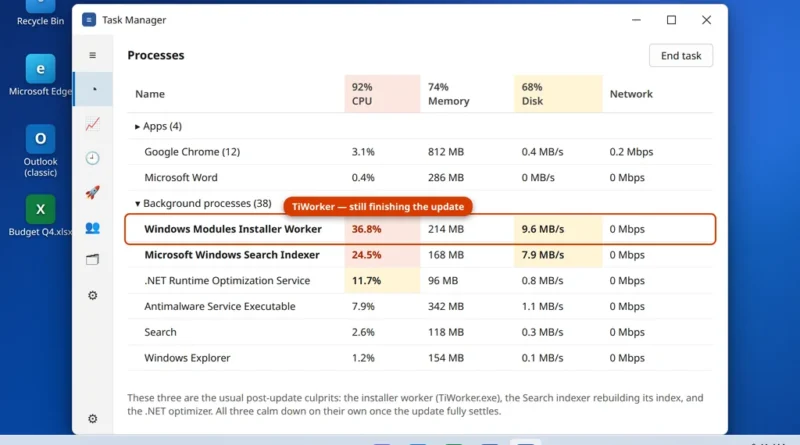Open the Startup apps rocket icon
The height and width of the screenshot is (445, 800).
[92, 192]
